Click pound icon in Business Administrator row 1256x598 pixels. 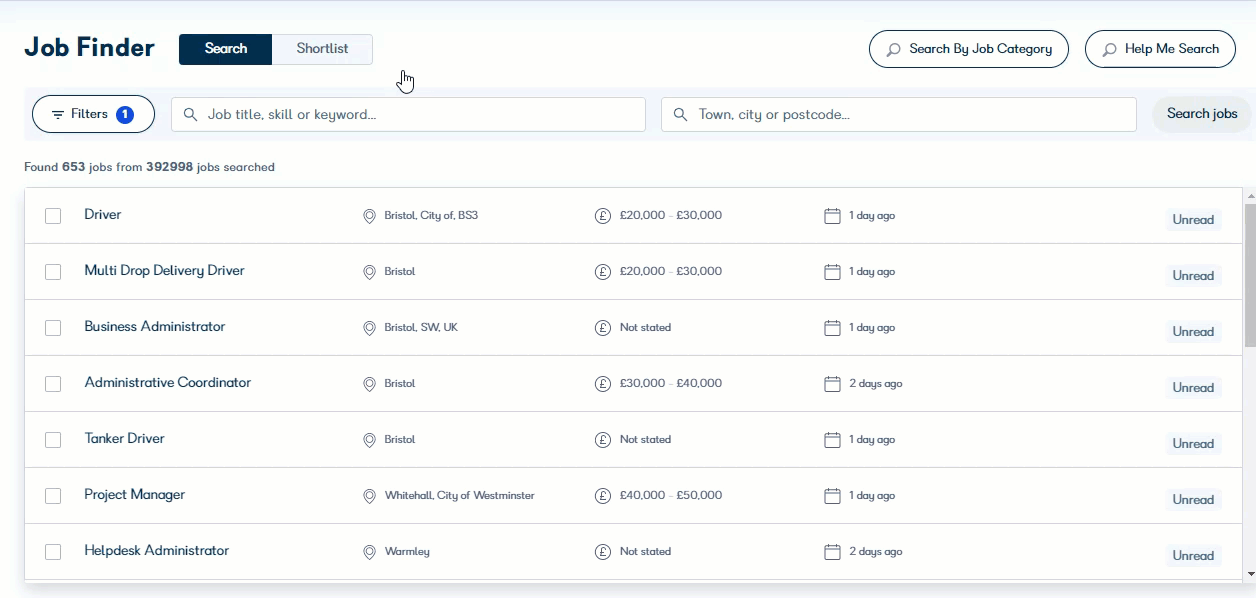pos(602,328)
